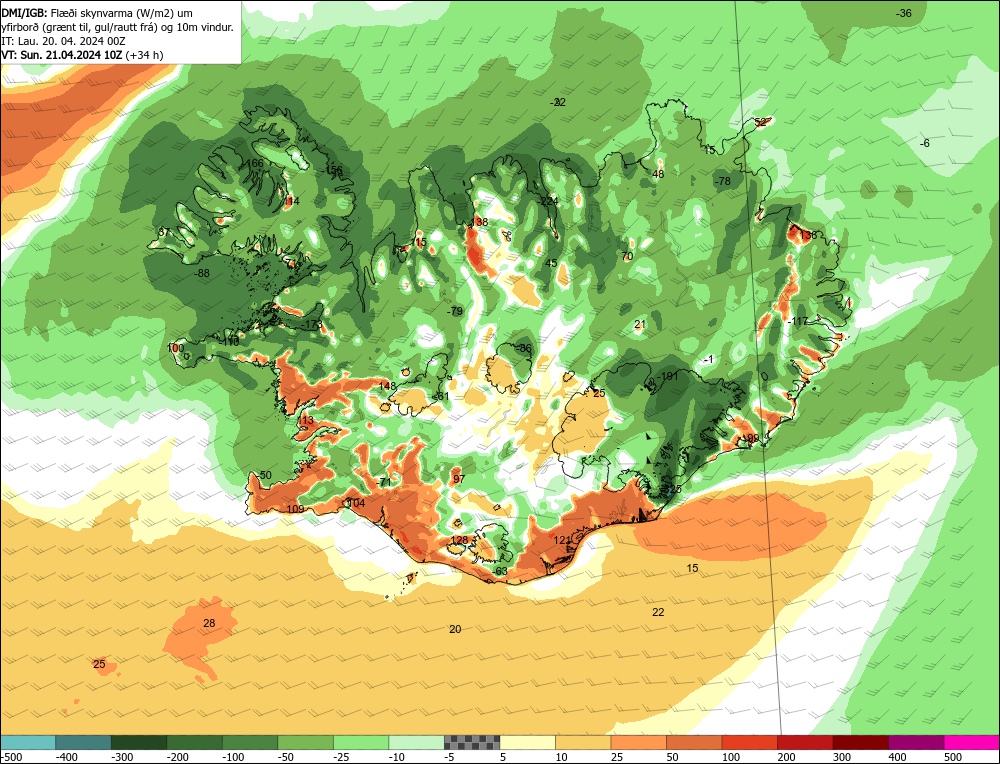Click the '70' value in the northeast interior

(627, 256)
